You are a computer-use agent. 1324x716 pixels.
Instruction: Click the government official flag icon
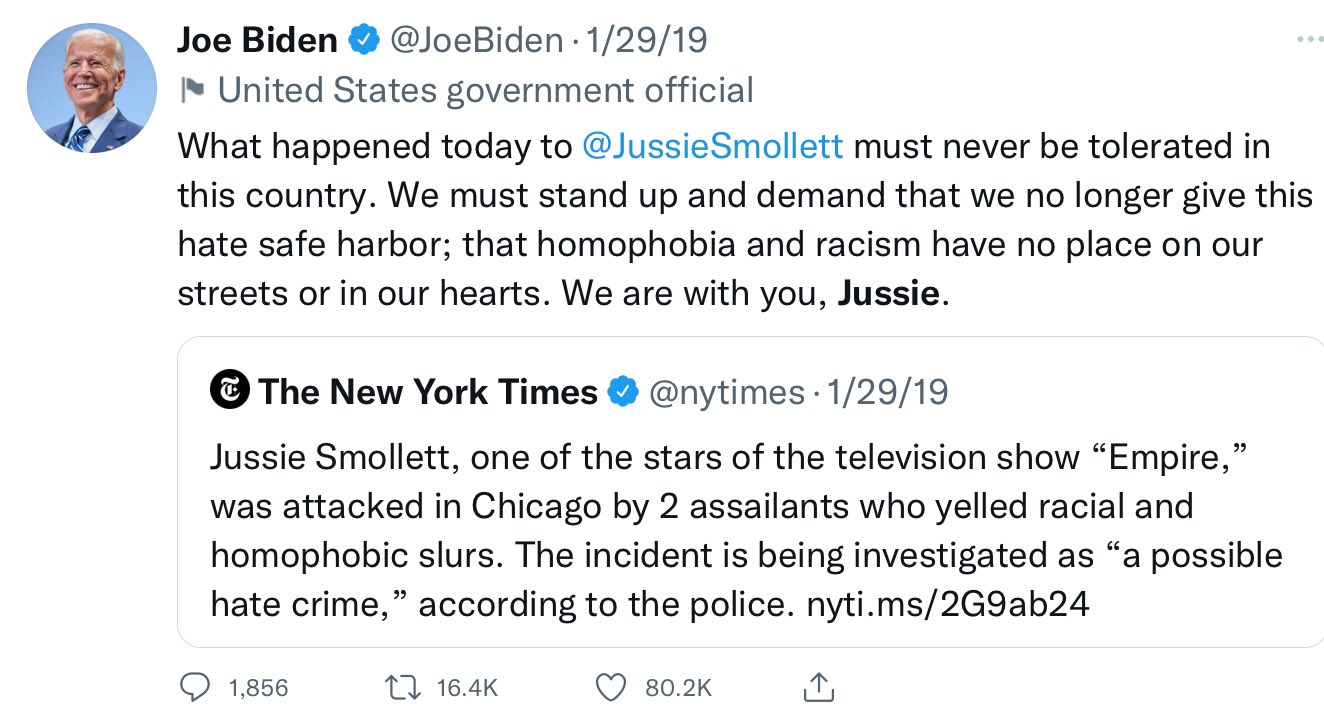[190, 91]
